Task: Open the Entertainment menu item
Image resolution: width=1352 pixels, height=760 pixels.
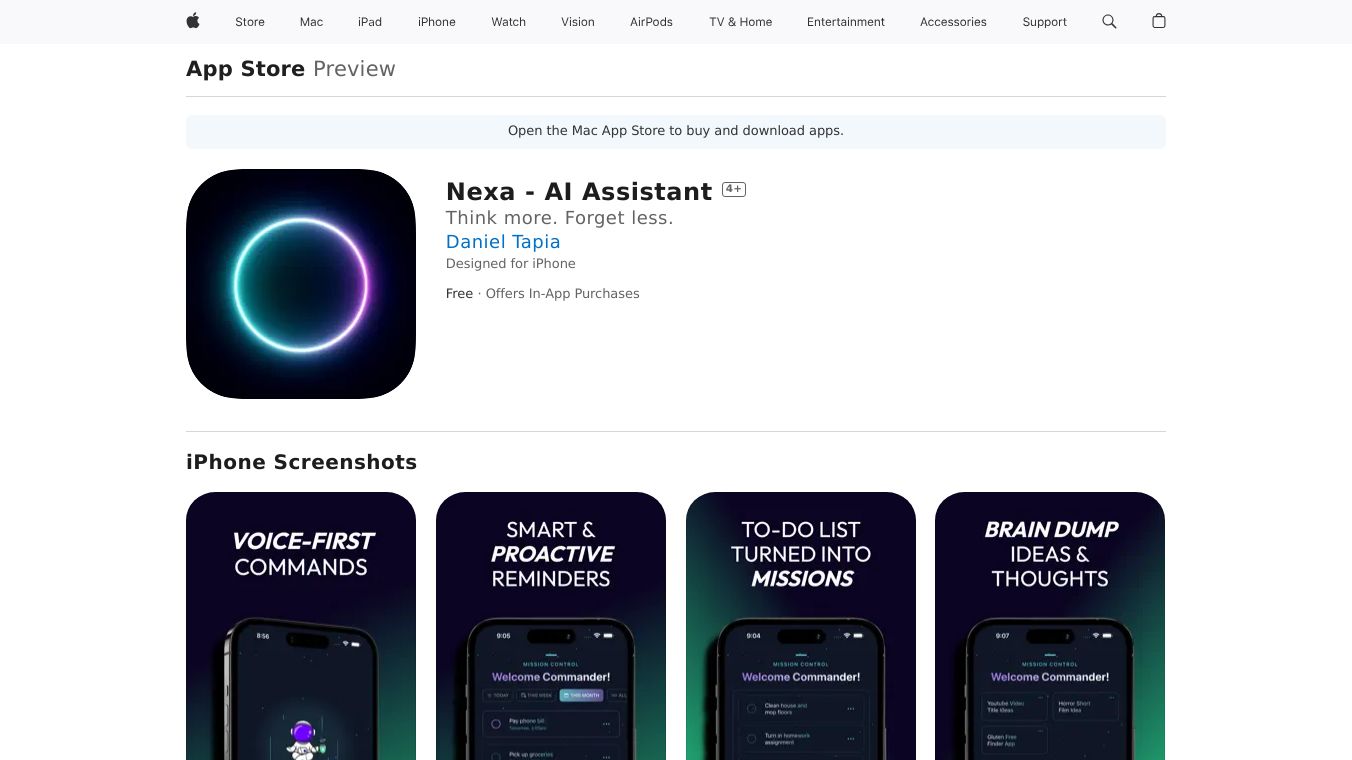Action: point(846,22)
